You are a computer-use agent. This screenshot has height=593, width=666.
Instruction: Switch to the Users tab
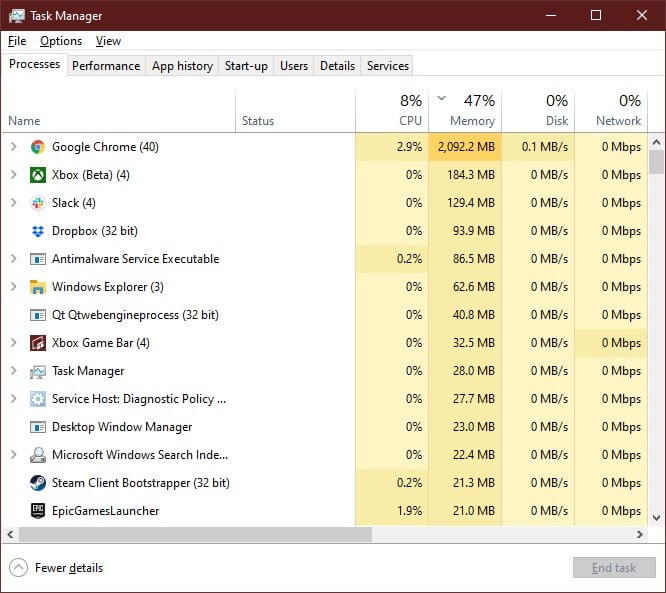(x=294, y=66)
